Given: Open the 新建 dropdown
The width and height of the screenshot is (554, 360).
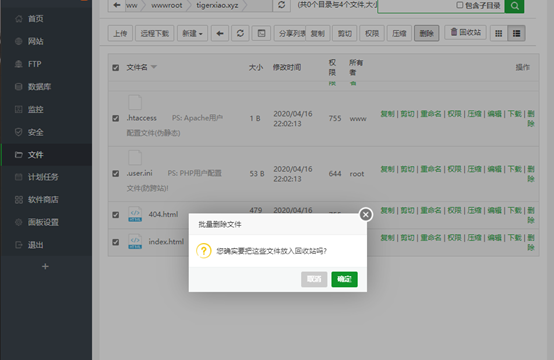Looking at the screenshot, I should [192, 34].
